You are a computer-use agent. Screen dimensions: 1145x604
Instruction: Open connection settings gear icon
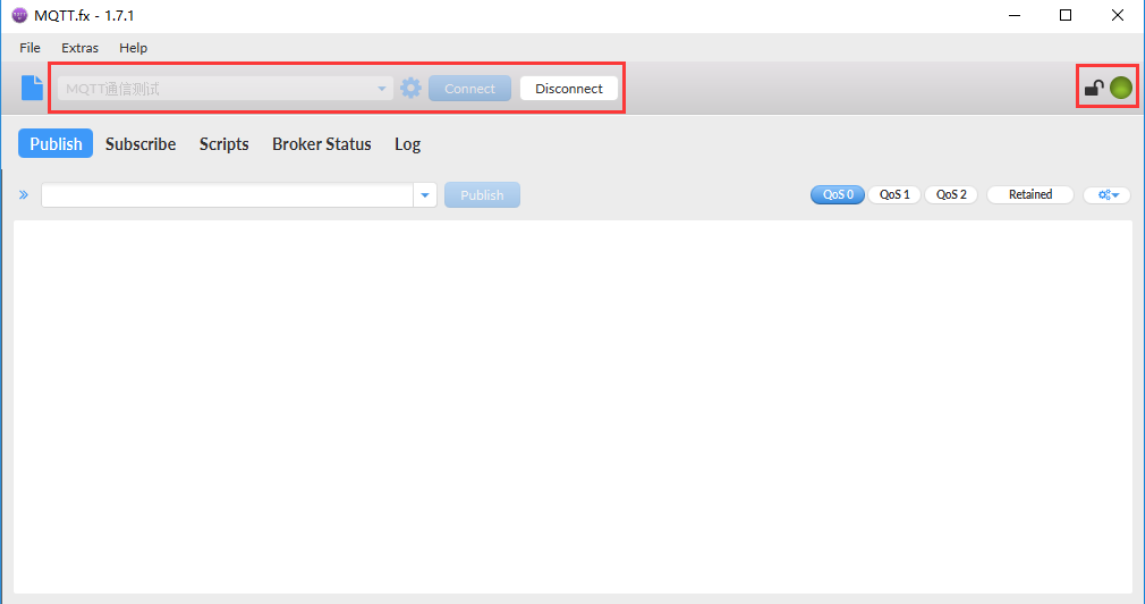(410, 88)
